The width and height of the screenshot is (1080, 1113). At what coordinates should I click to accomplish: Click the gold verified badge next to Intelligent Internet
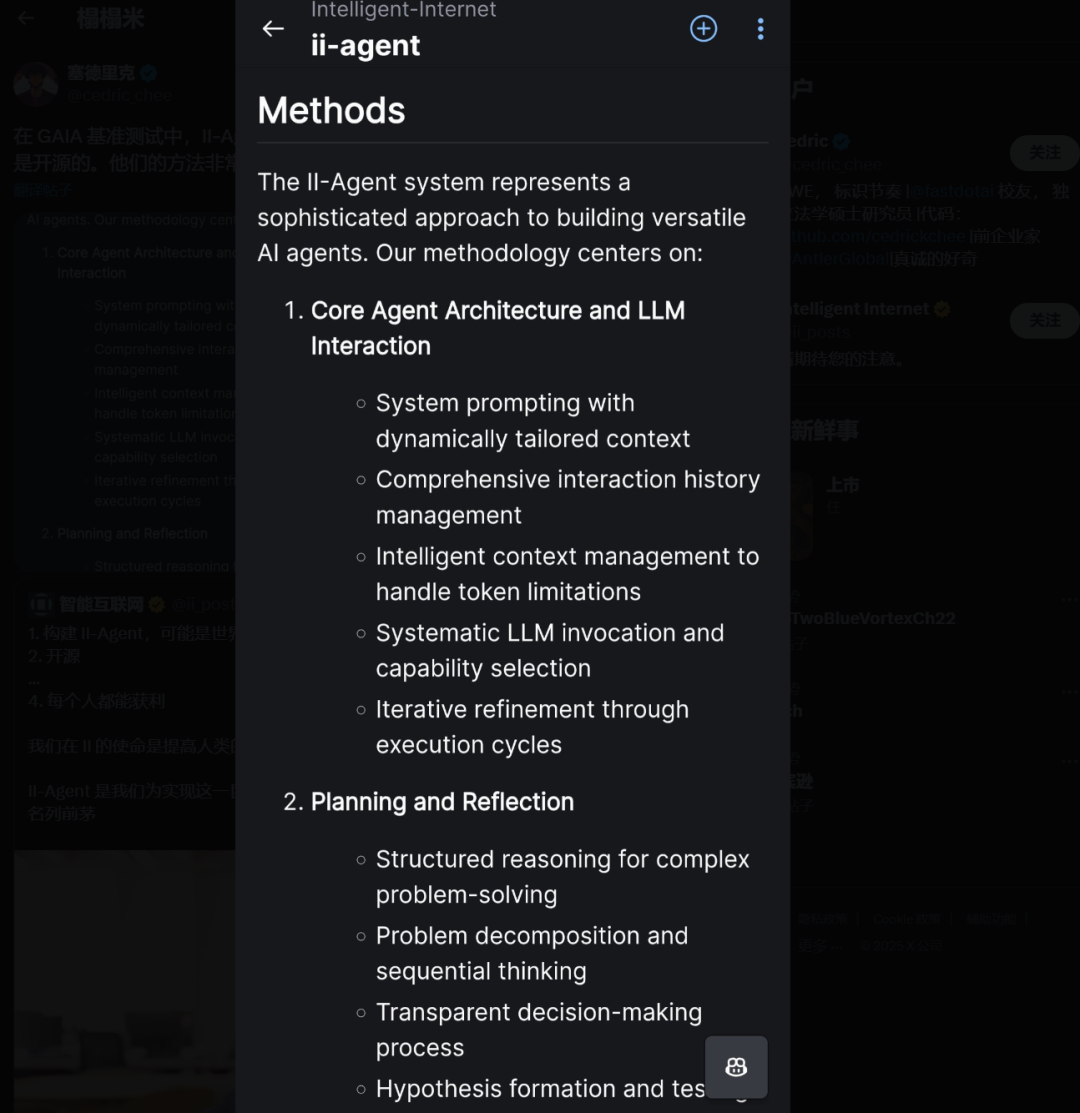[941, 309]
